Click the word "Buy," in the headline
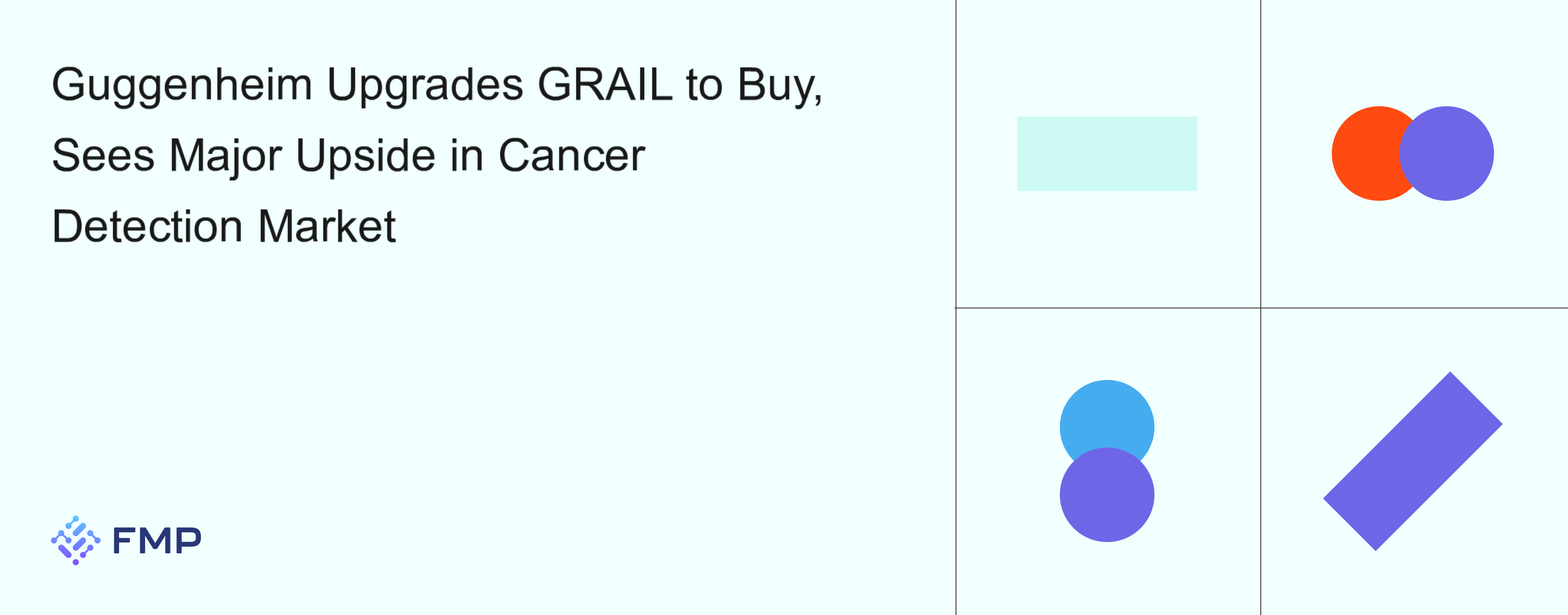This screenshot has width=1568, height=615. pyautogui.click(x=780, y=85)
